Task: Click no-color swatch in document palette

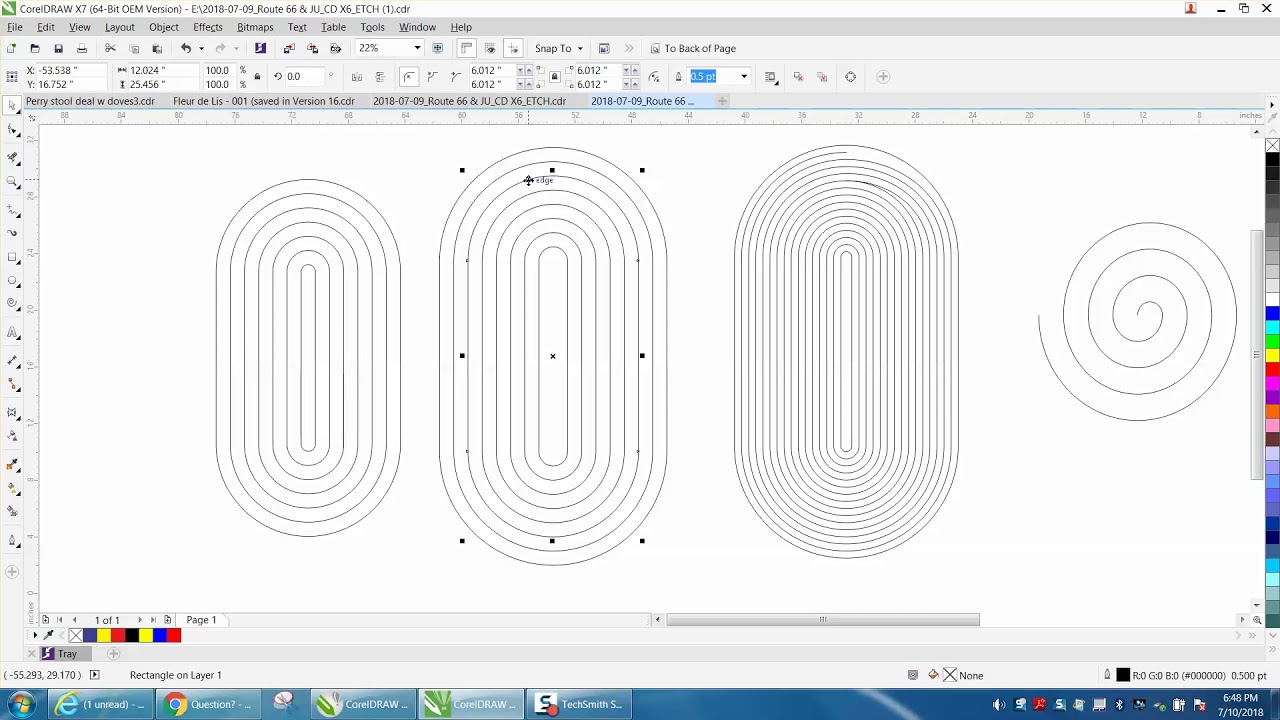Action: click(75, 635)
